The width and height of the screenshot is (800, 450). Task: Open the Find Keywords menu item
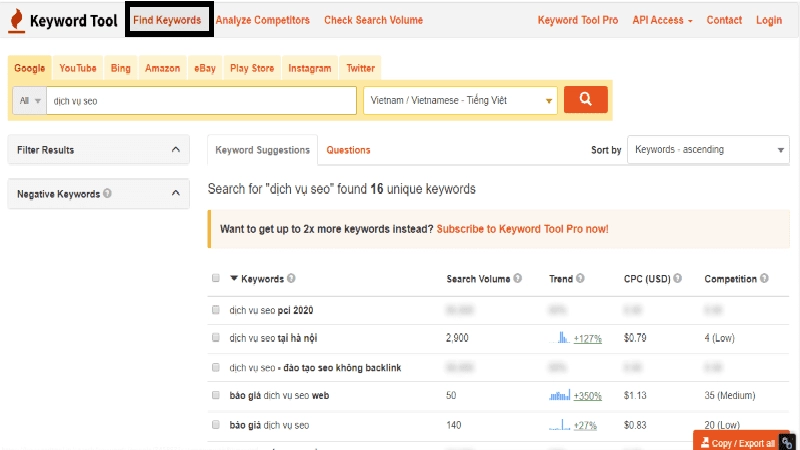(167, 20)
